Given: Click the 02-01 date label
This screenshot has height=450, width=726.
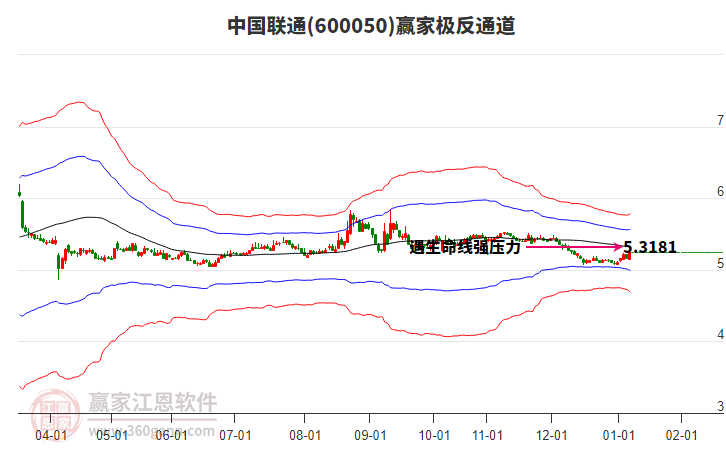Looking at the screenshot, I should tap(681, 435).
